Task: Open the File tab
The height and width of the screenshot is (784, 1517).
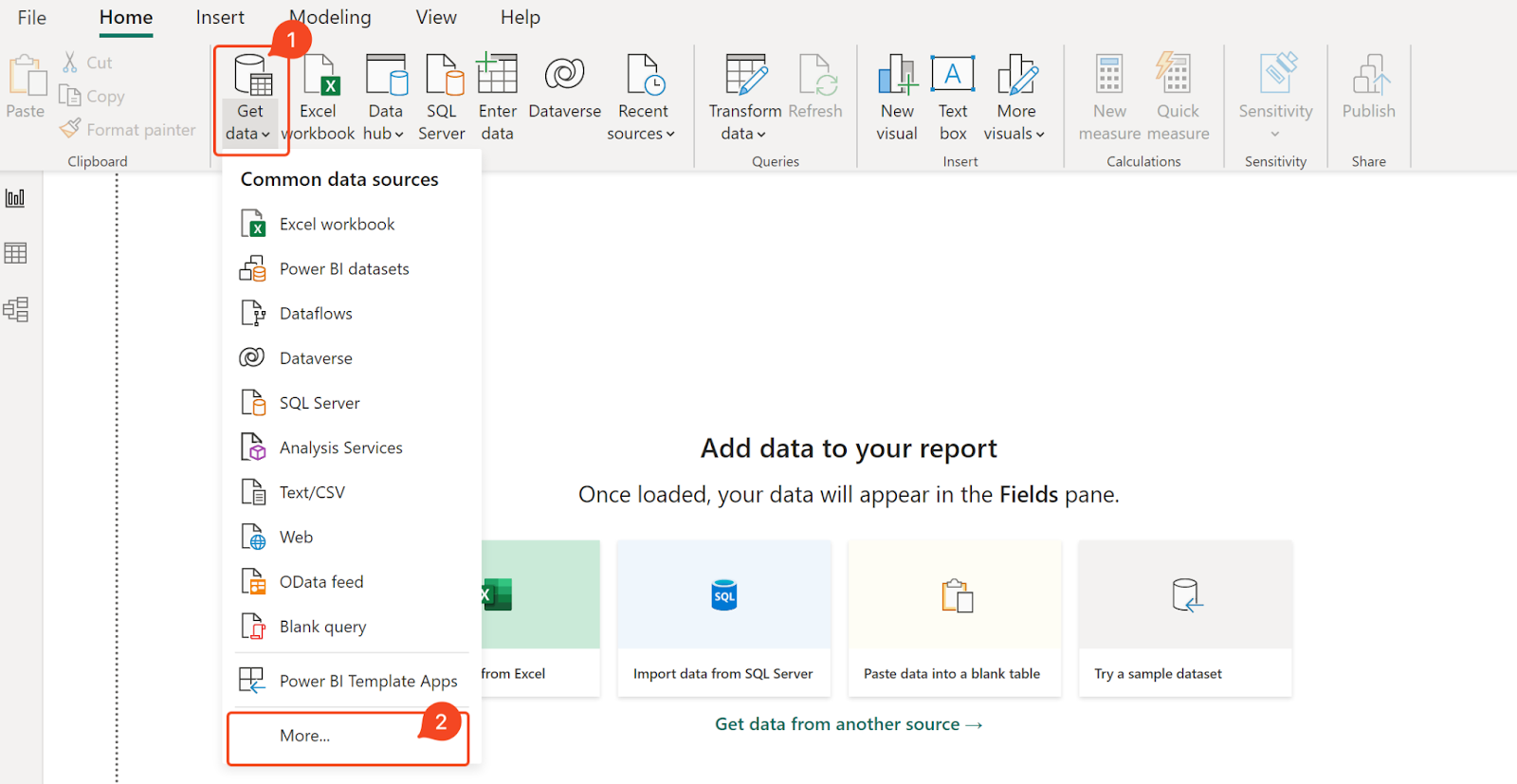Action: 32,17
